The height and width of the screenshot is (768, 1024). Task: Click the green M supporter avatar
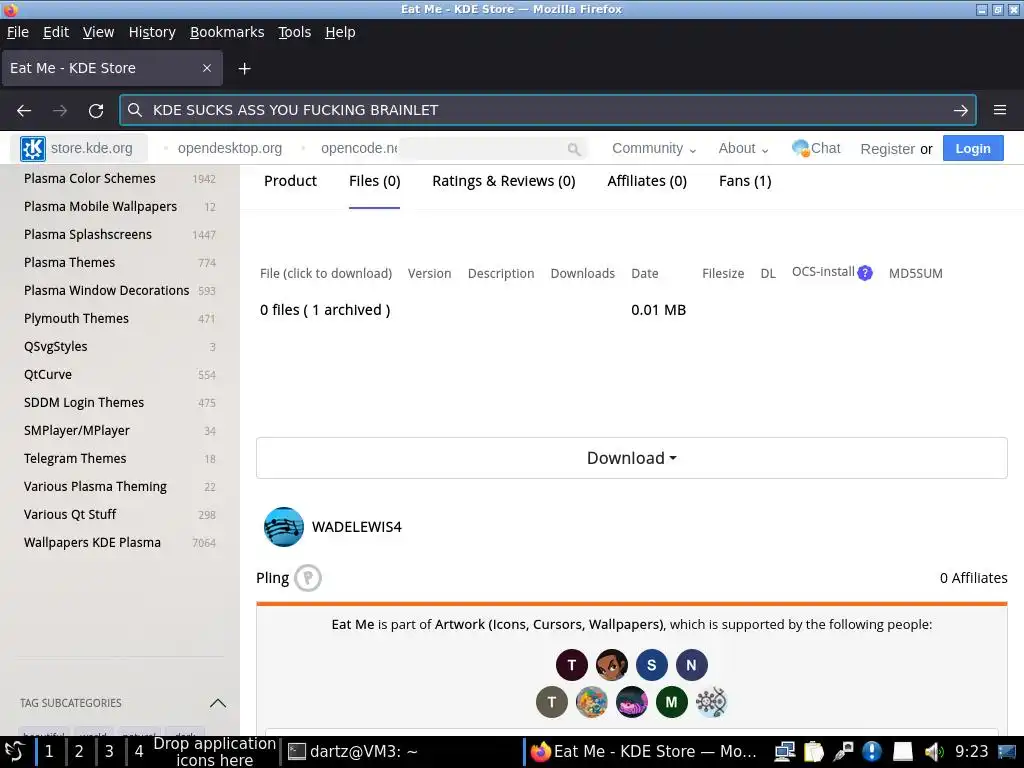[671, 702]
